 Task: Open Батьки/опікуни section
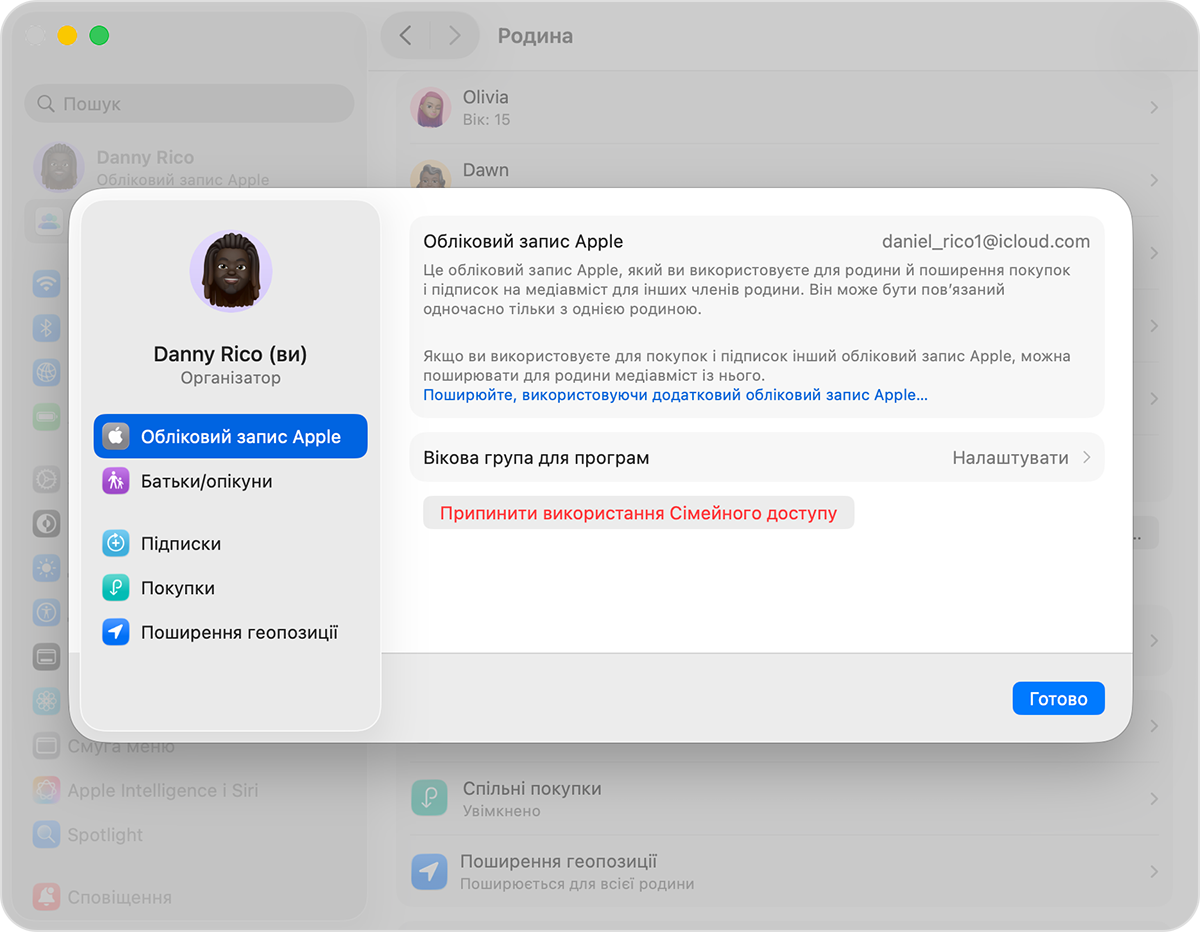coord(206,481)
